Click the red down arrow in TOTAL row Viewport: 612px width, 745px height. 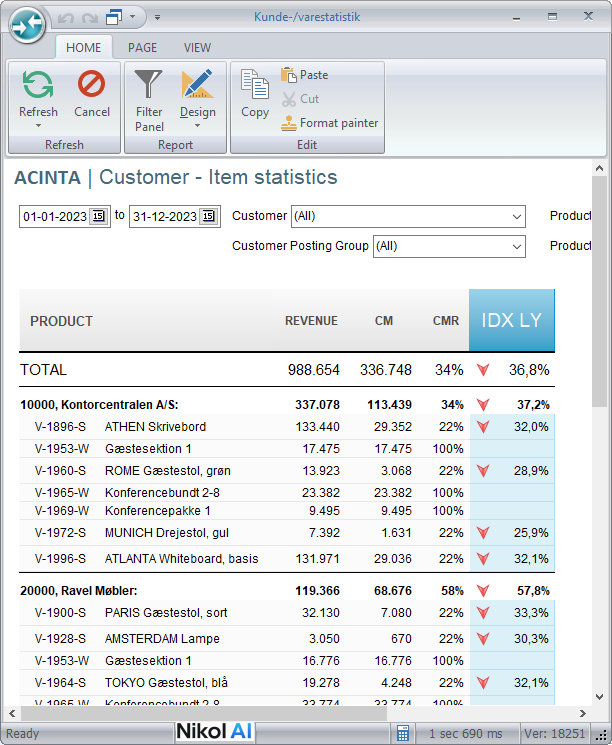[483, 370]
